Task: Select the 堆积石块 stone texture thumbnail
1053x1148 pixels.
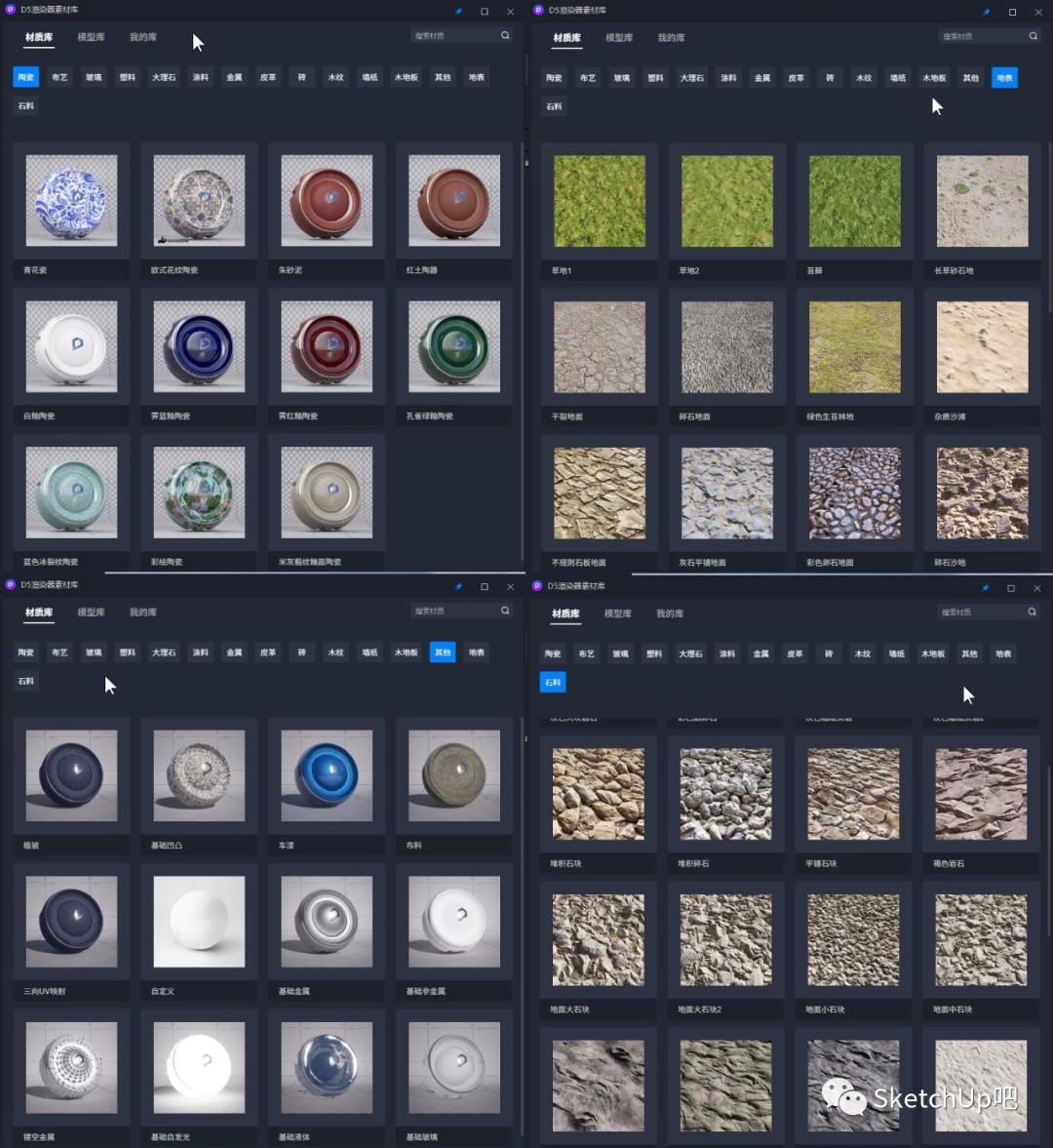Action: pos(598,794)
